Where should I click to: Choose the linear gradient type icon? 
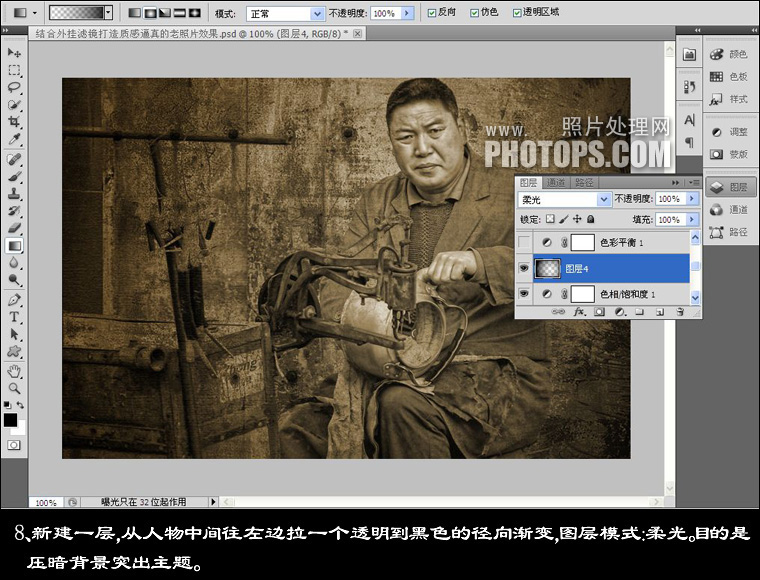(134, 13)
